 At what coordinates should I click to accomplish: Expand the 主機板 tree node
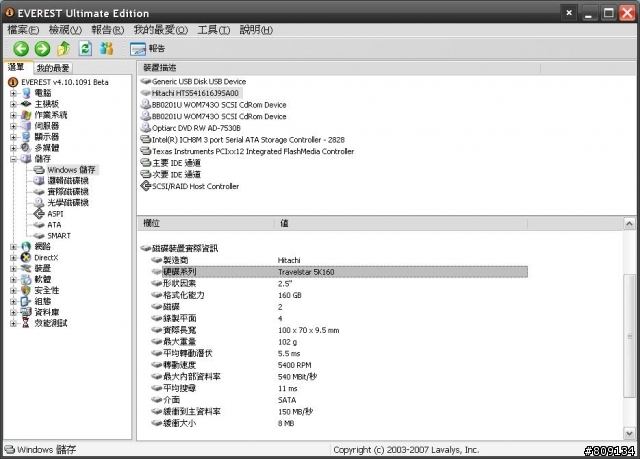(x=13, y=104)
